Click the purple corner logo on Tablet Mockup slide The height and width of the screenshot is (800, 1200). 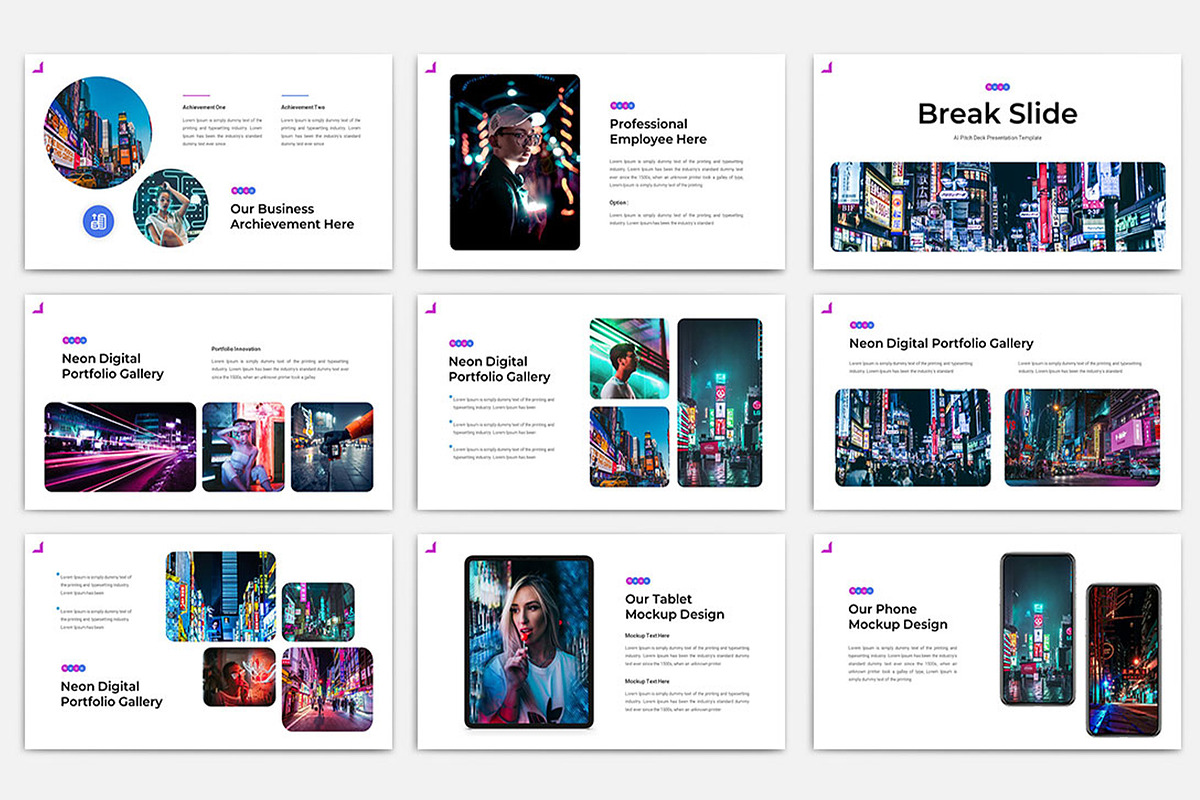click(431, 547)
